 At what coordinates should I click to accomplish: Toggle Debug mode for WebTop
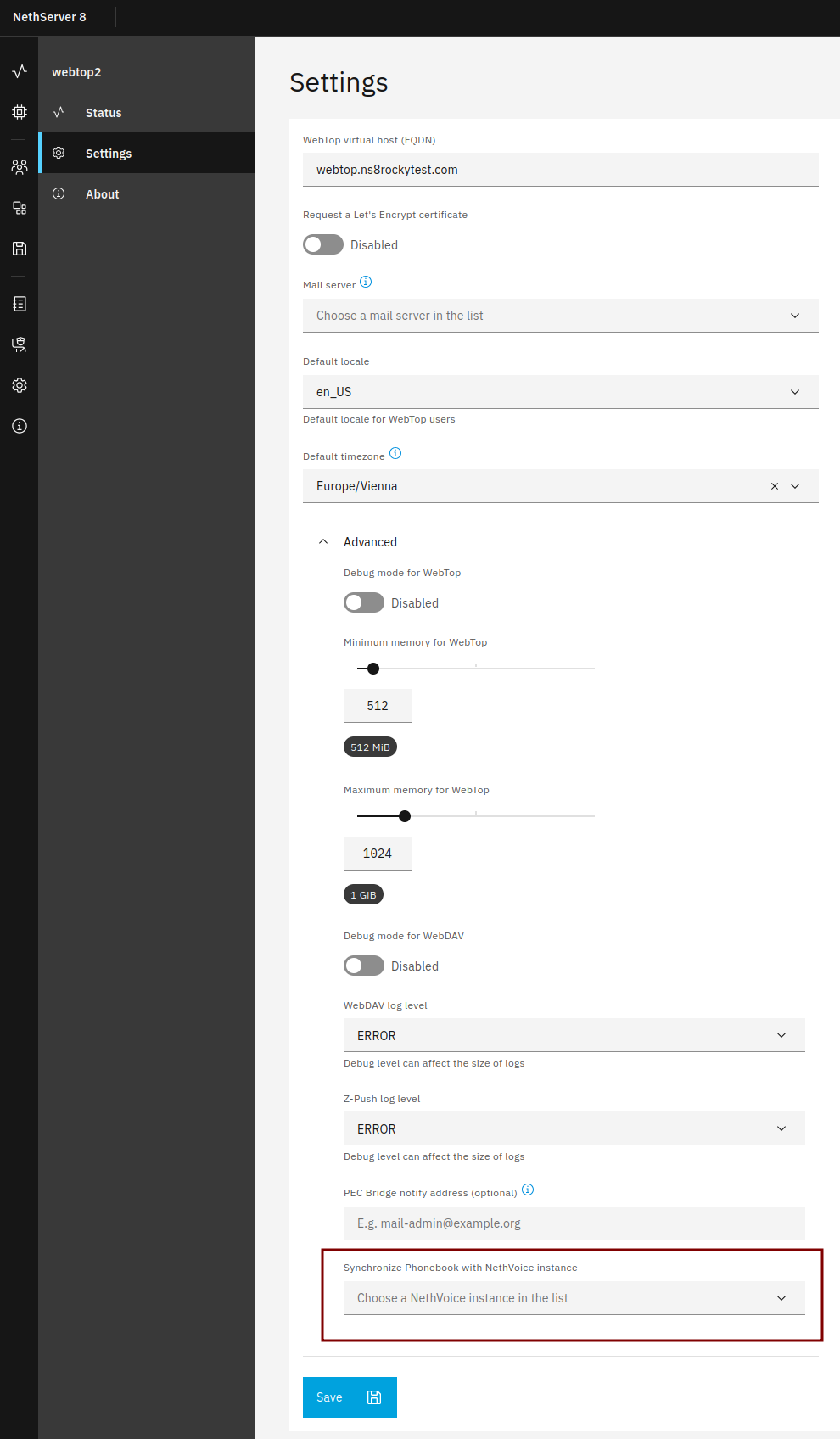364,602
